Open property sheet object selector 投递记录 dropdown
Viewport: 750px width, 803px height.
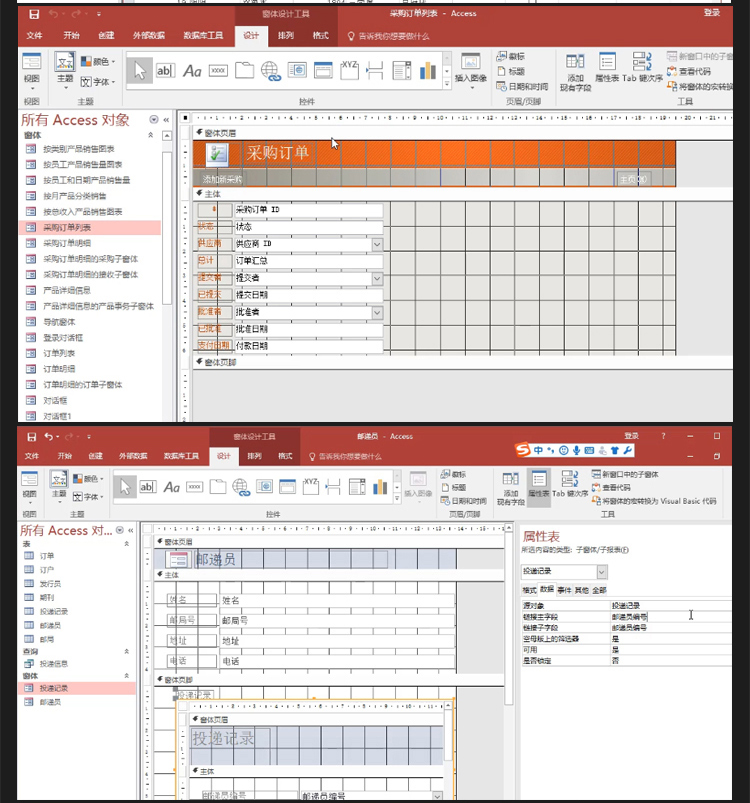pyautogui.click(x=602, y=572)
